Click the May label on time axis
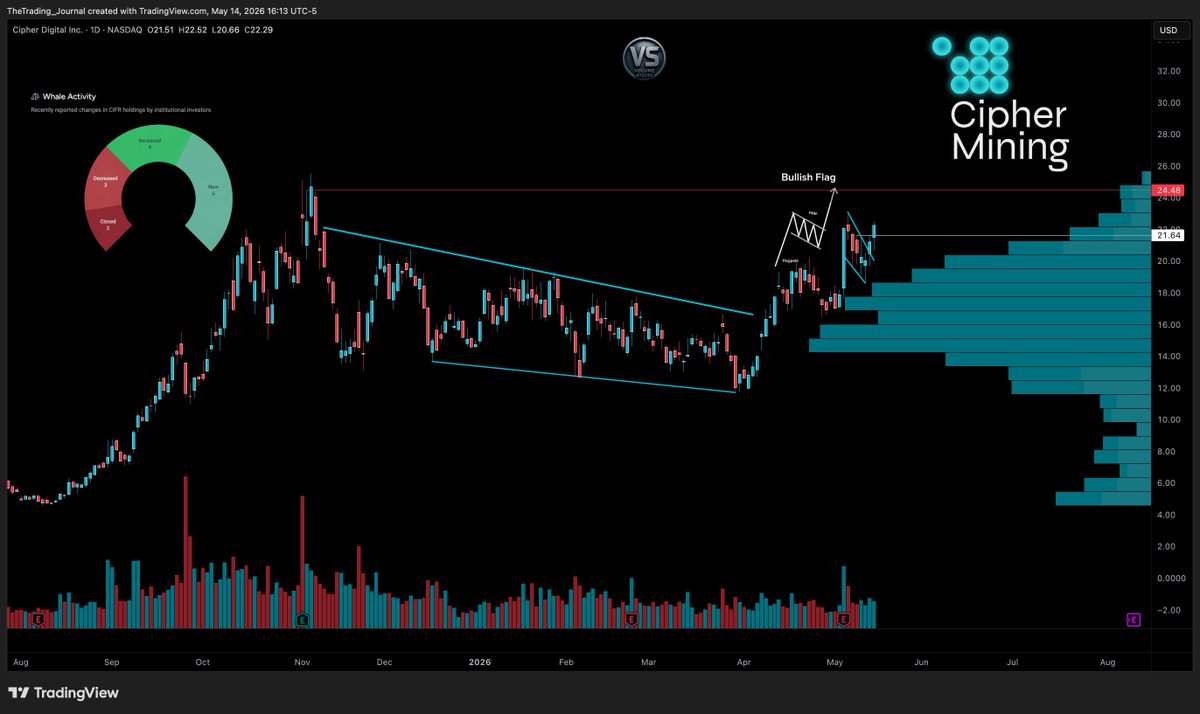 [x=836, y=662]
